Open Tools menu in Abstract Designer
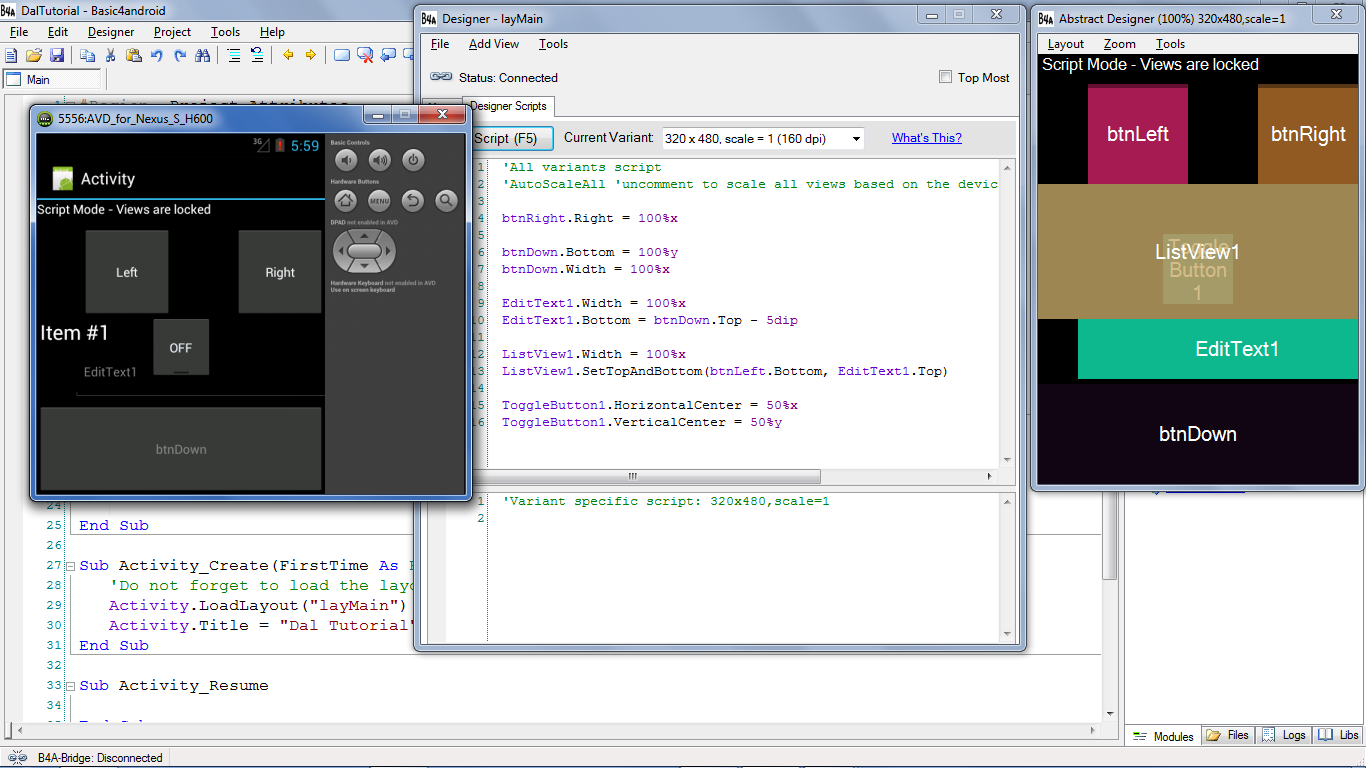This screenshot has width=1366, height=768. coord(1170,44)
